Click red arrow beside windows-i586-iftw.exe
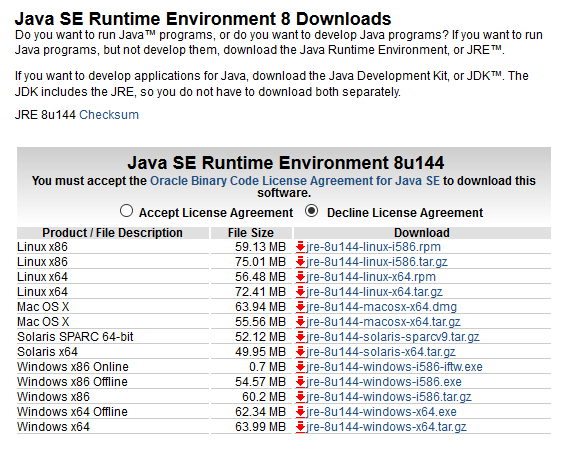The height and width of the screenshot is (452, 568). coord(300,367)
